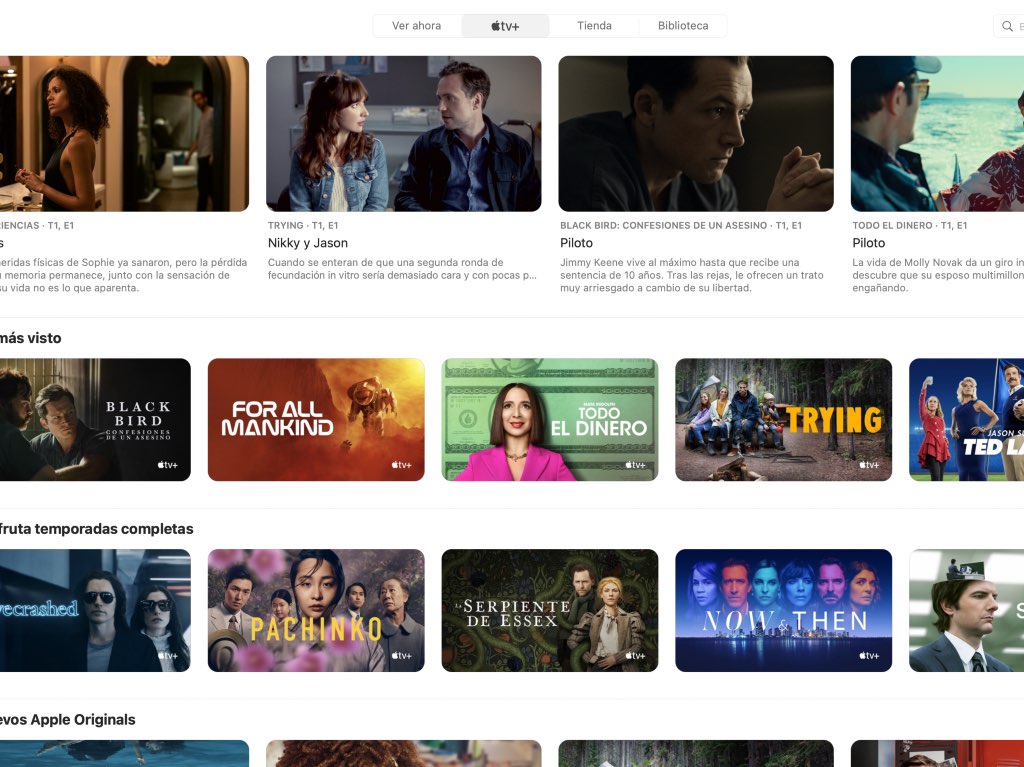Open the Now & Then poster

click(784, 610)
